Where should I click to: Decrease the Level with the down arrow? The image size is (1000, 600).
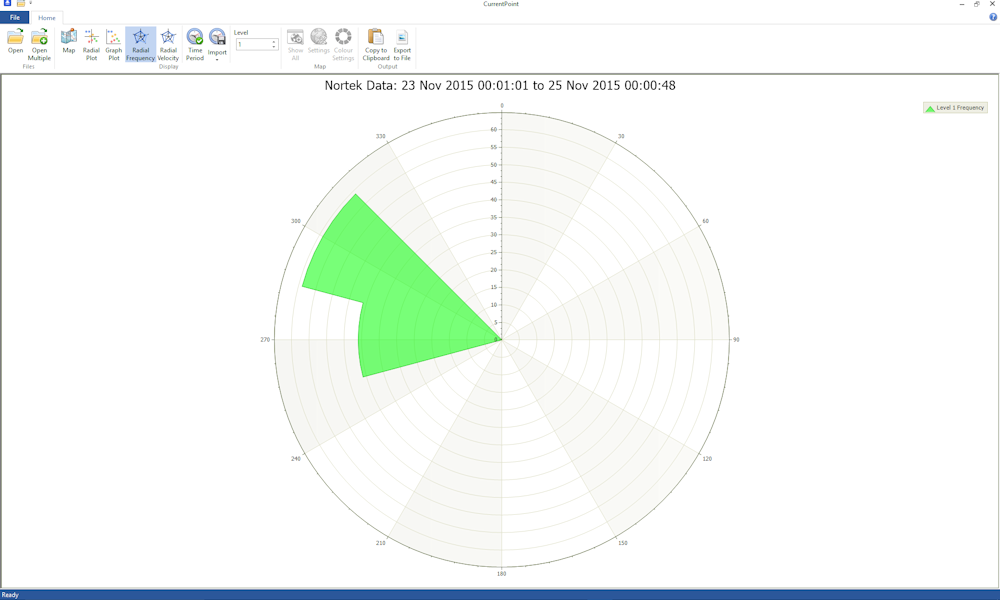[x=274, y=47]
